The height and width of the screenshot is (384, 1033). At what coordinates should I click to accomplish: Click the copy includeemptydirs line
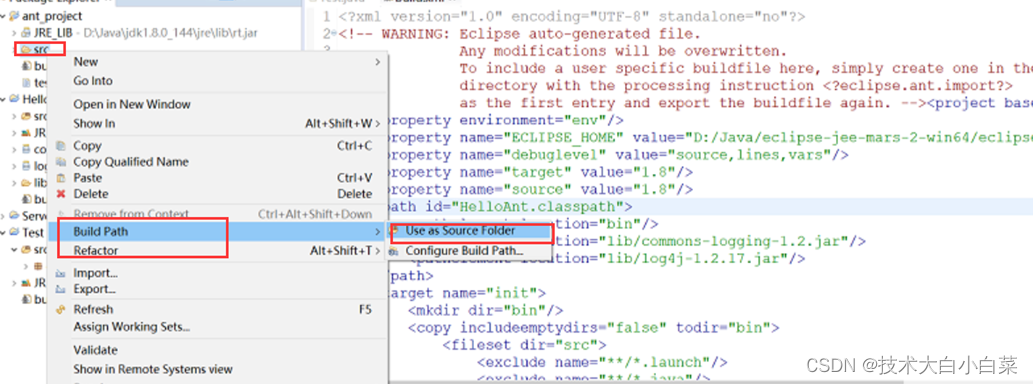[x=594, y=327]
